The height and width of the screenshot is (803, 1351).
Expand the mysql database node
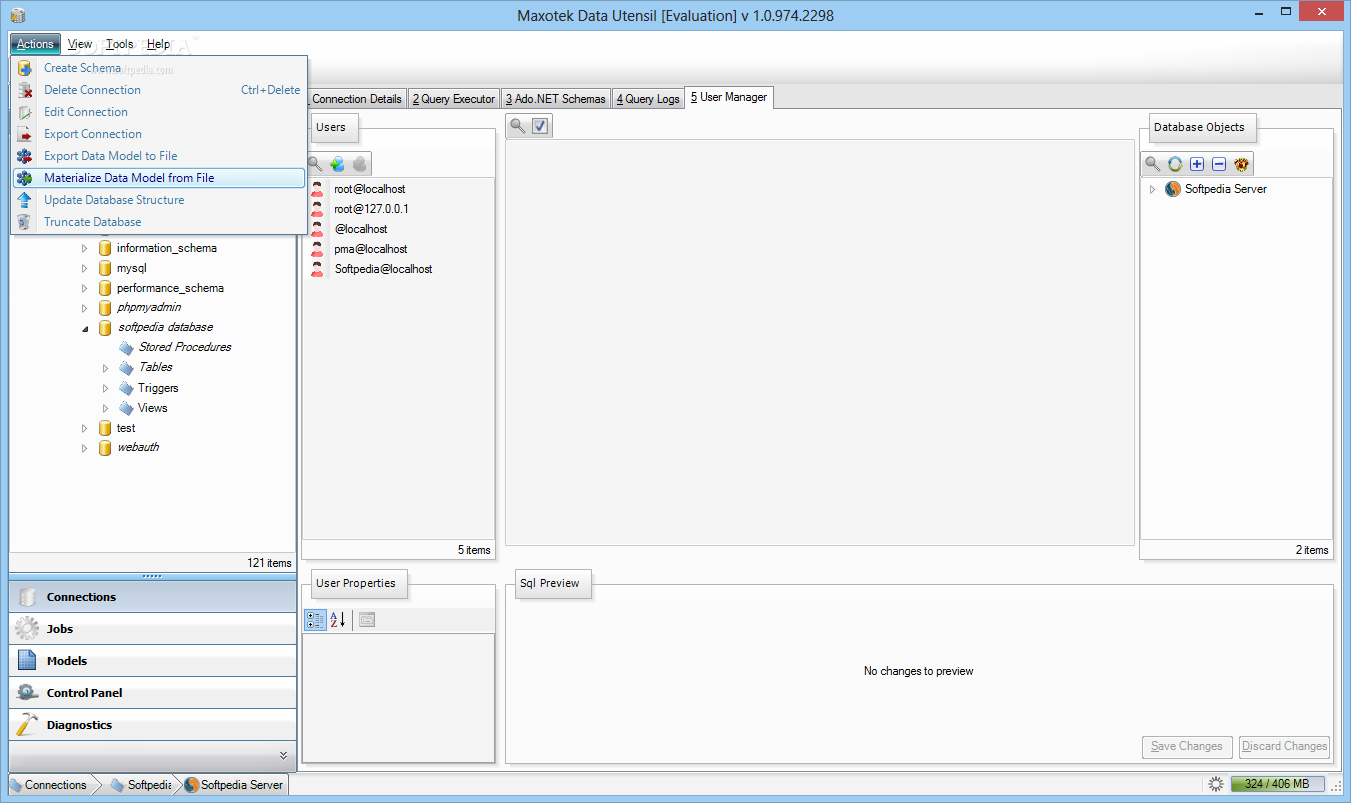[85, 268]
